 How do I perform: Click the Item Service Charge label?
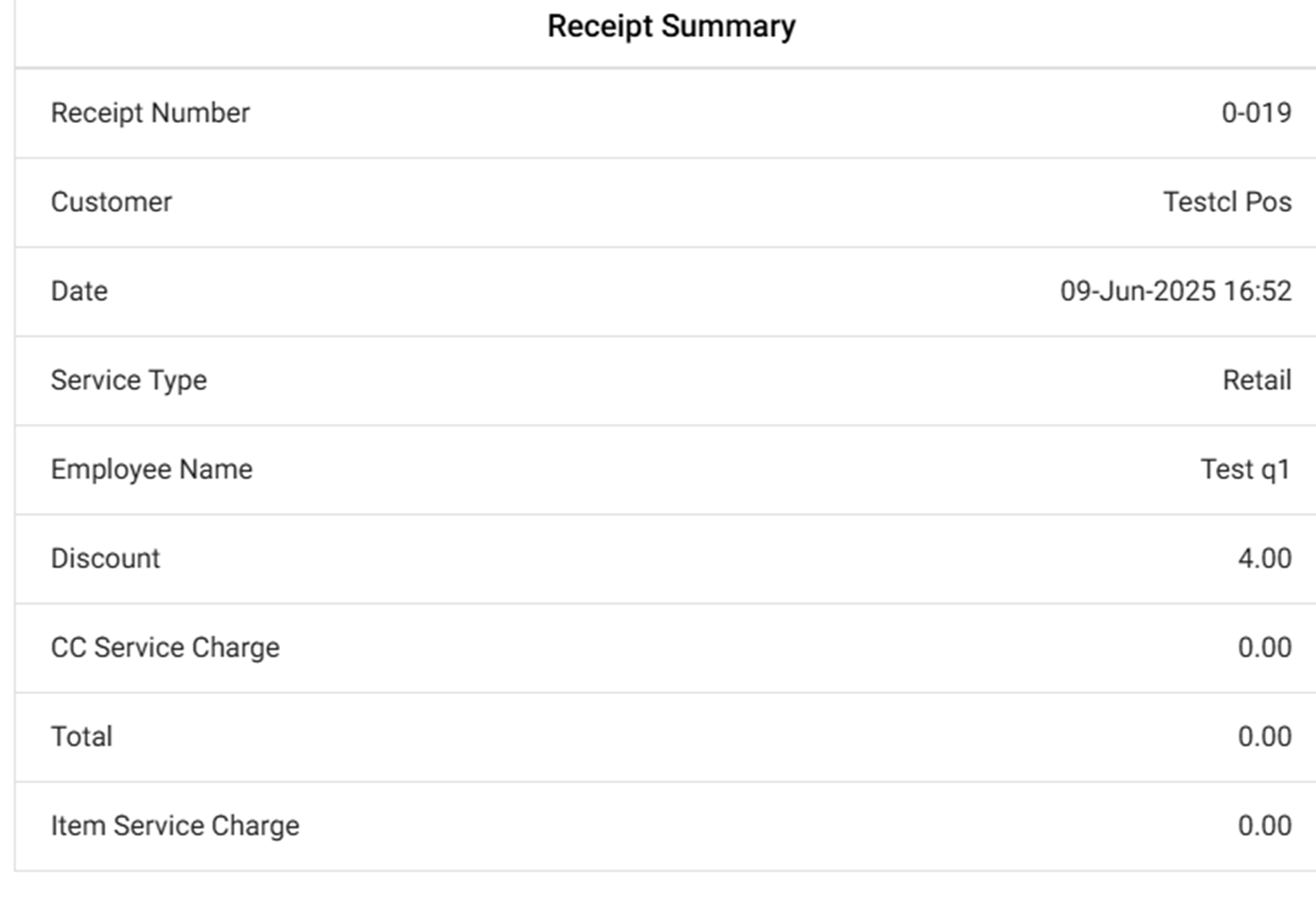click(175, 826)
